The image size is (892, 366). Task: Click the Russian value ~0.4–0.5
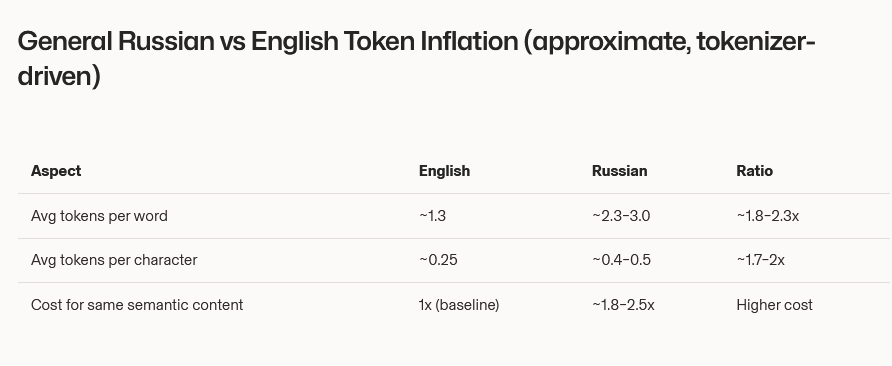click(x=621, y=260)
